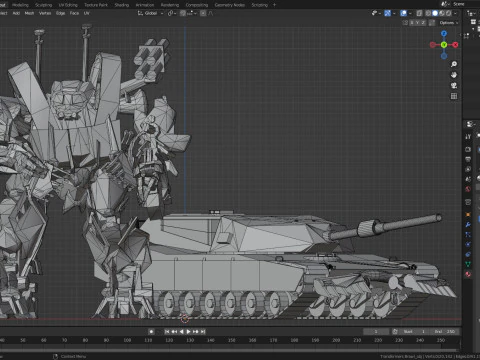The image size is (480, 360).
Task: Open the gizmo options dropdown arrow
Action: [394, 13]
